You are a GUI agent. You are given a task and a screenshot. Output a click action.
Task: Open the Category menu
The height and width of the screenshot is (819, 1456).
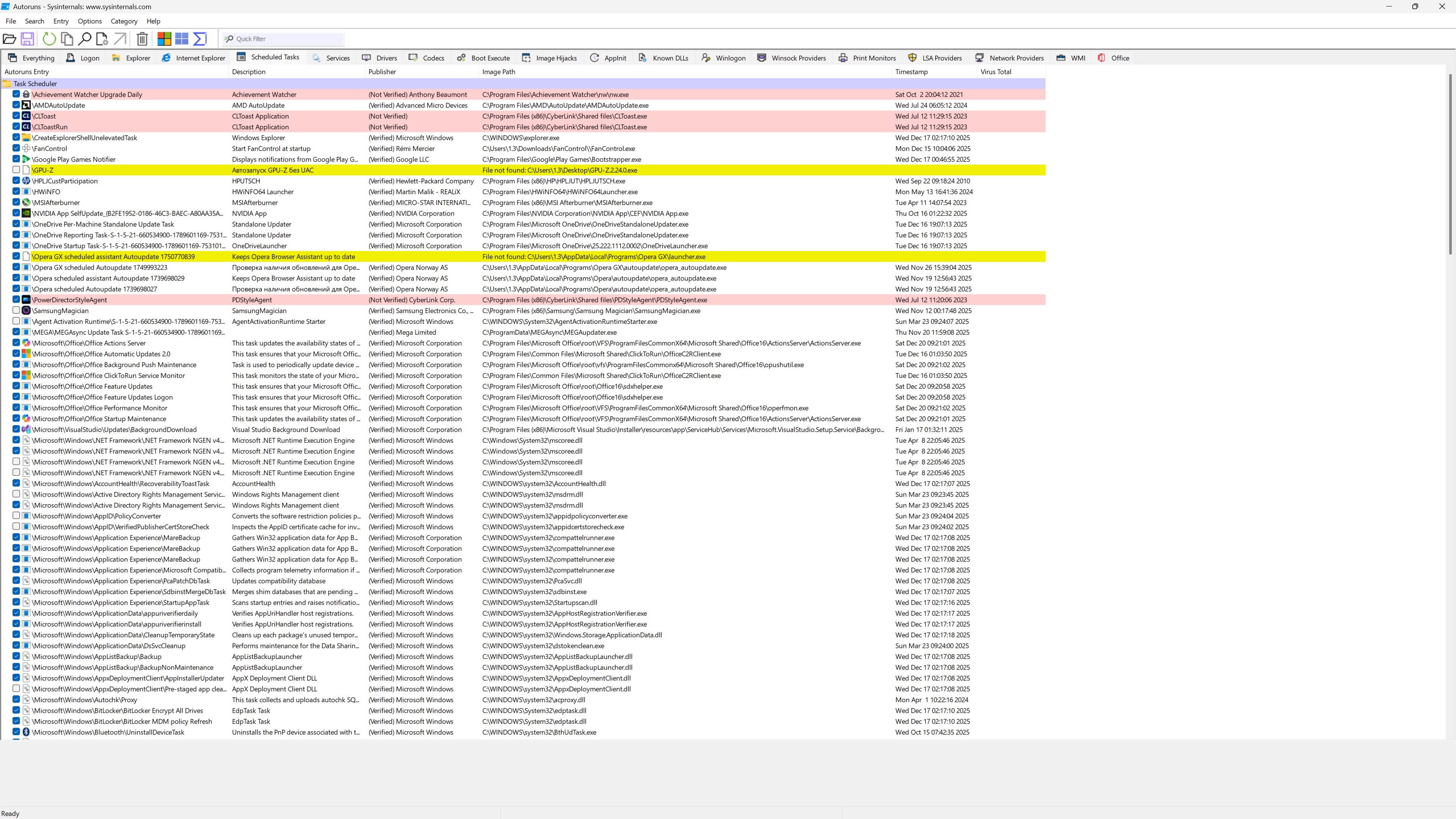coord(124,22)
